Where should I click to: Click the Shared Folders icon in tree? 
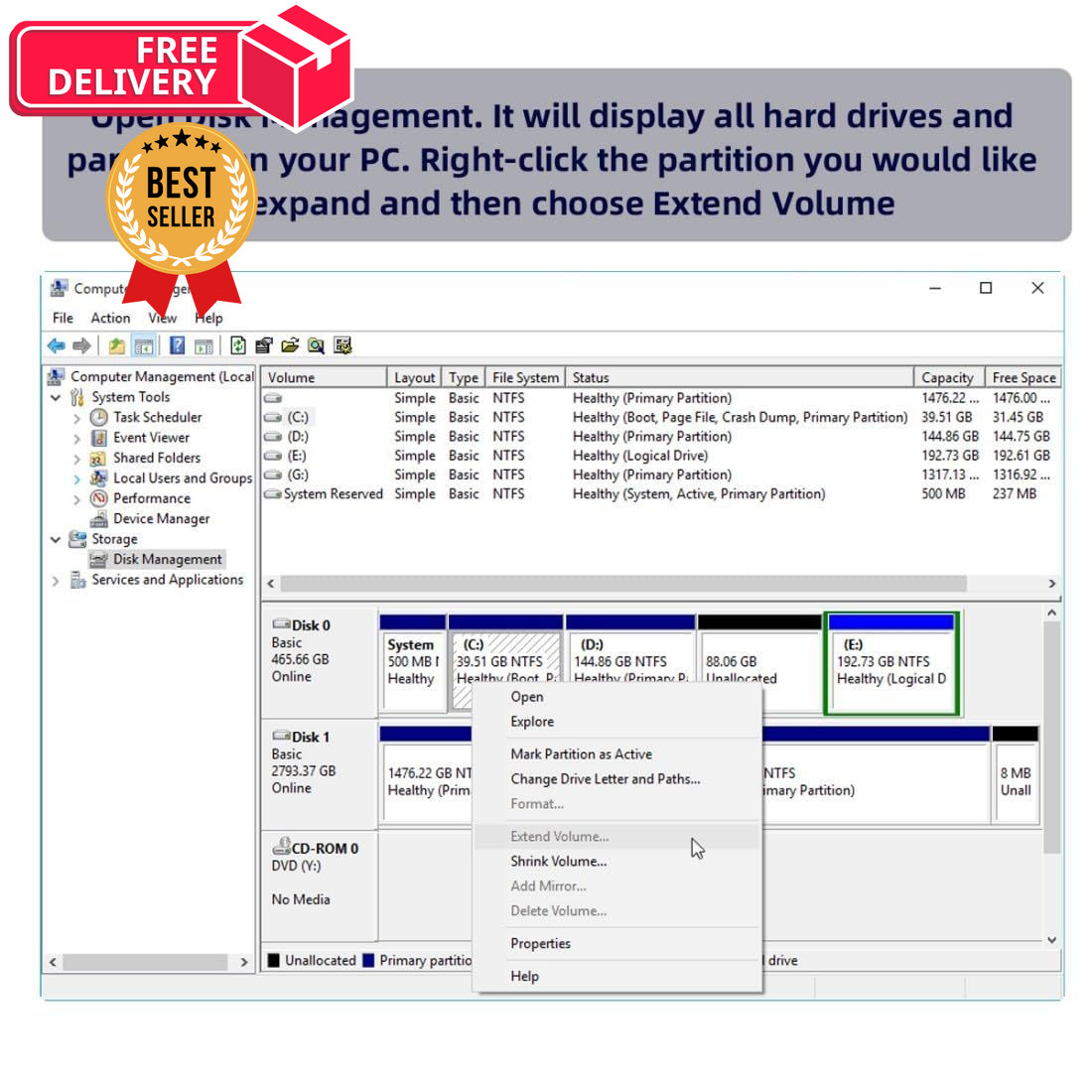click(x=99, y=459)
